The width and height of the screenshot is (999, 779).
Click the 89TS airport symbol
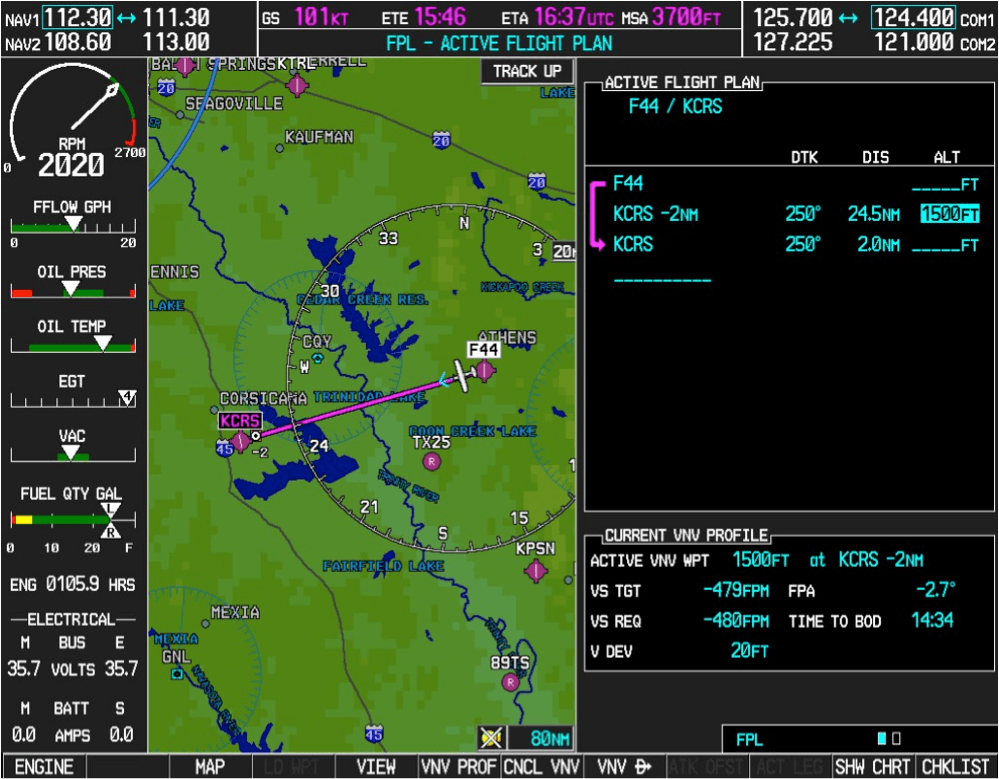click(510, 682)
